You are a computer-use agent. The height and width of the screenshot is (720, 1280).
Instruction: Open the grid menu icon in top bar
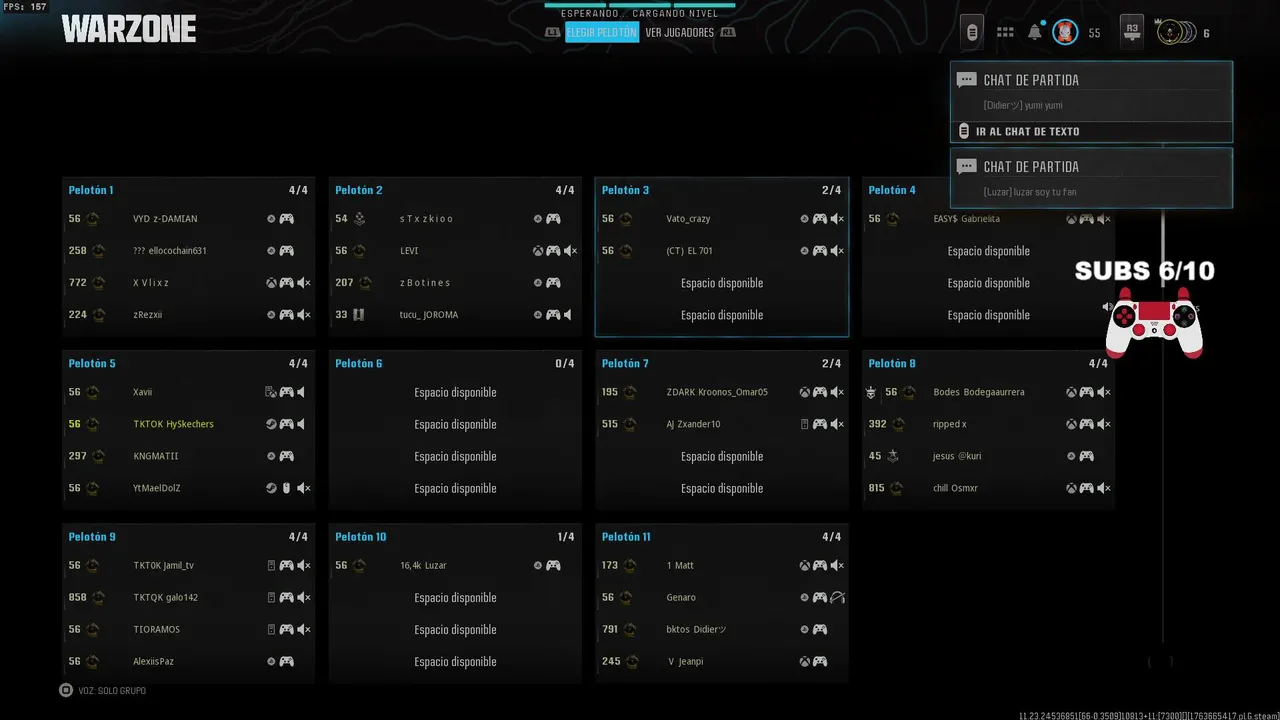(1005, 33)
